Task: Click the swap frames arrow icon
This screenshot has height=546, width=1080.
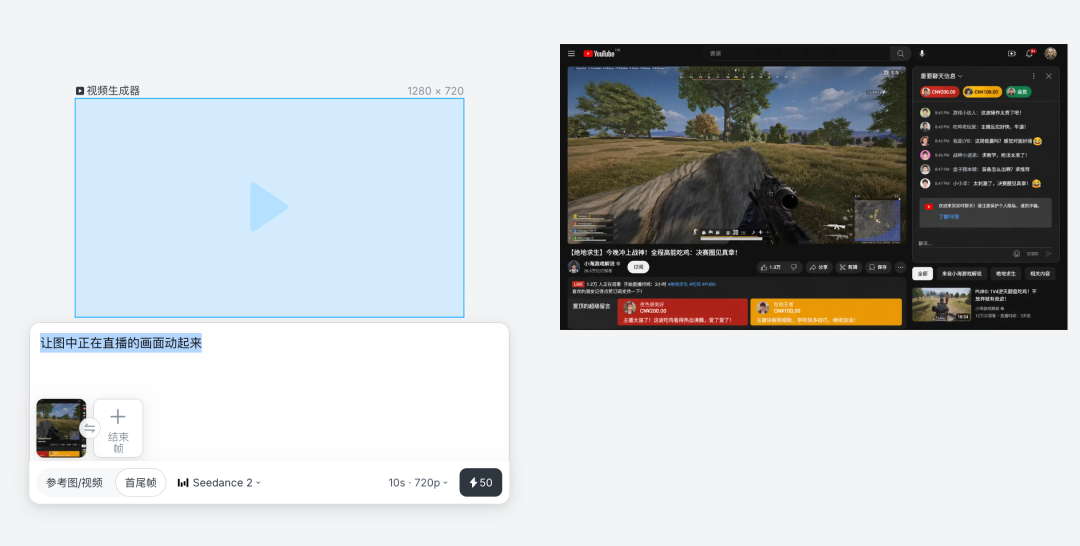Action: pyautogui.click(x=90, y=428)
